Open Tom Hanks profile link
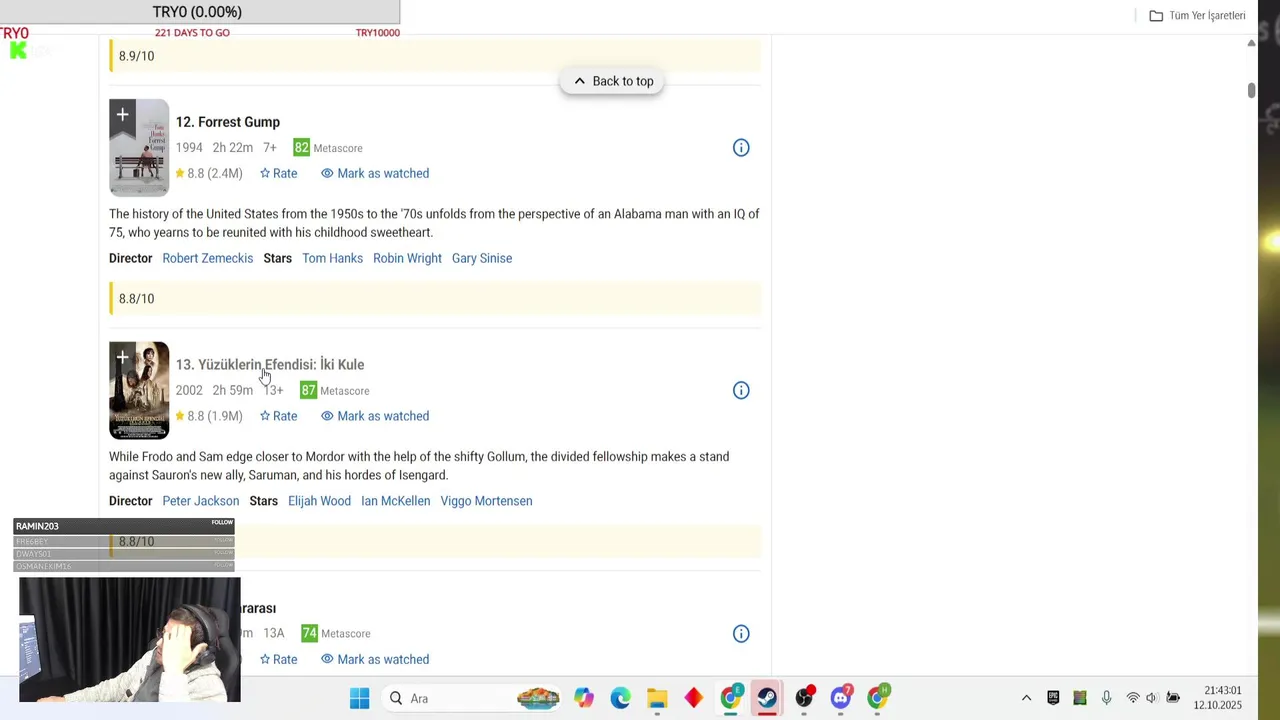The image size is (1280, 720). point(332,258)
